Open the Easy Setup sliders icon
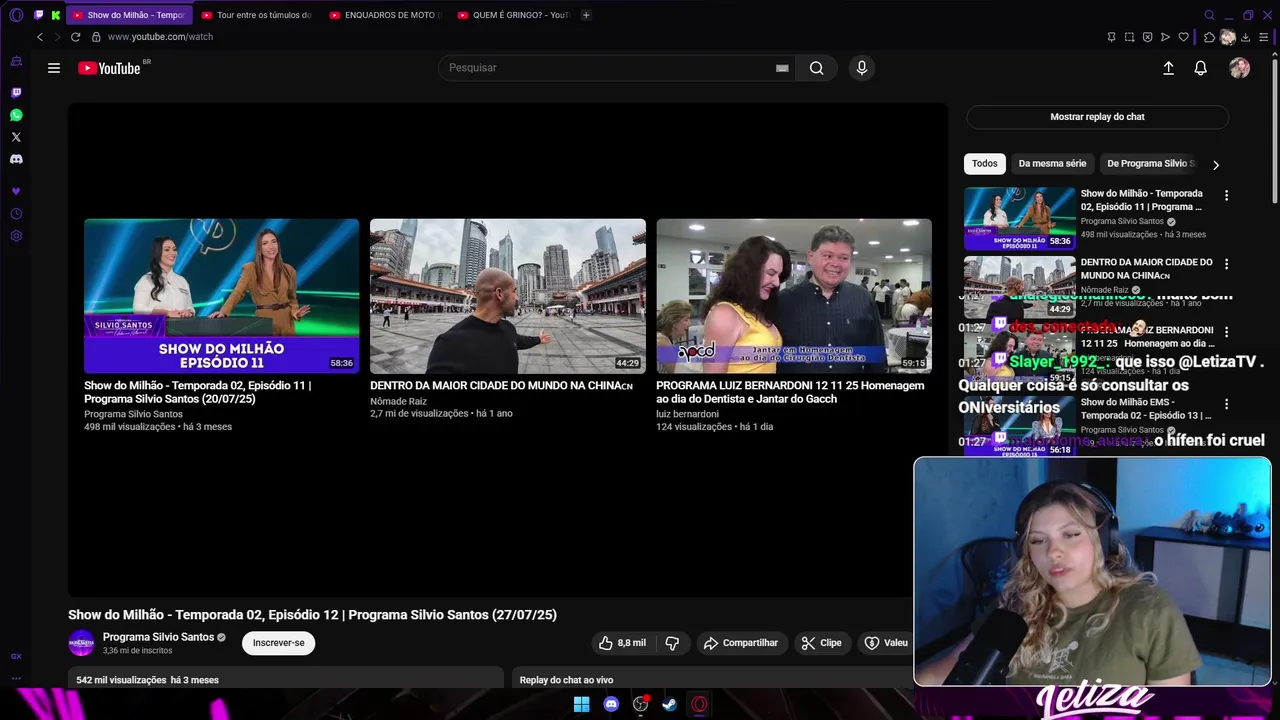Image resolution: width=1280 pixels, height=720 pixels. 1263,37
